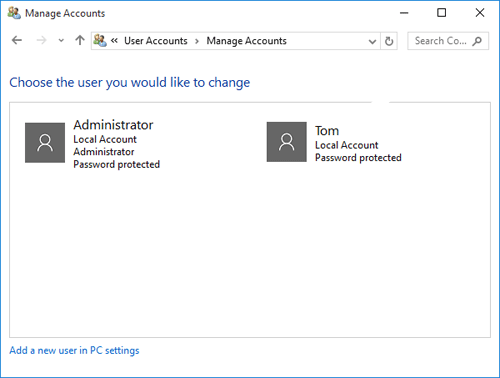
Task: Go up one level with up arrow
Action: pyautogui.click(x=80, y=41)
